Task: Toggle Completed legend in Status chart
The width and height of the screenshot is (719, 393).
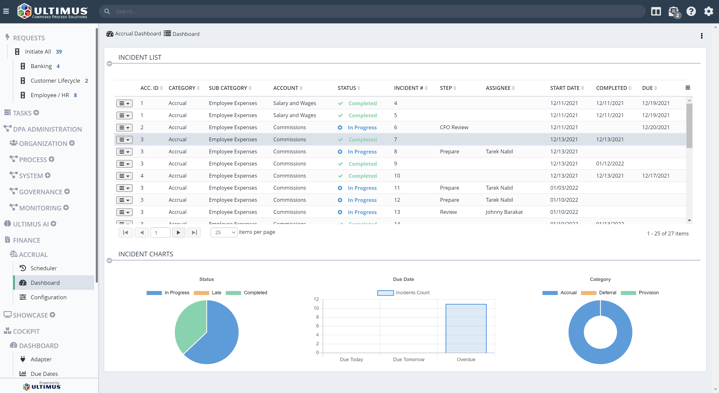Action: (x=246, y=293)
